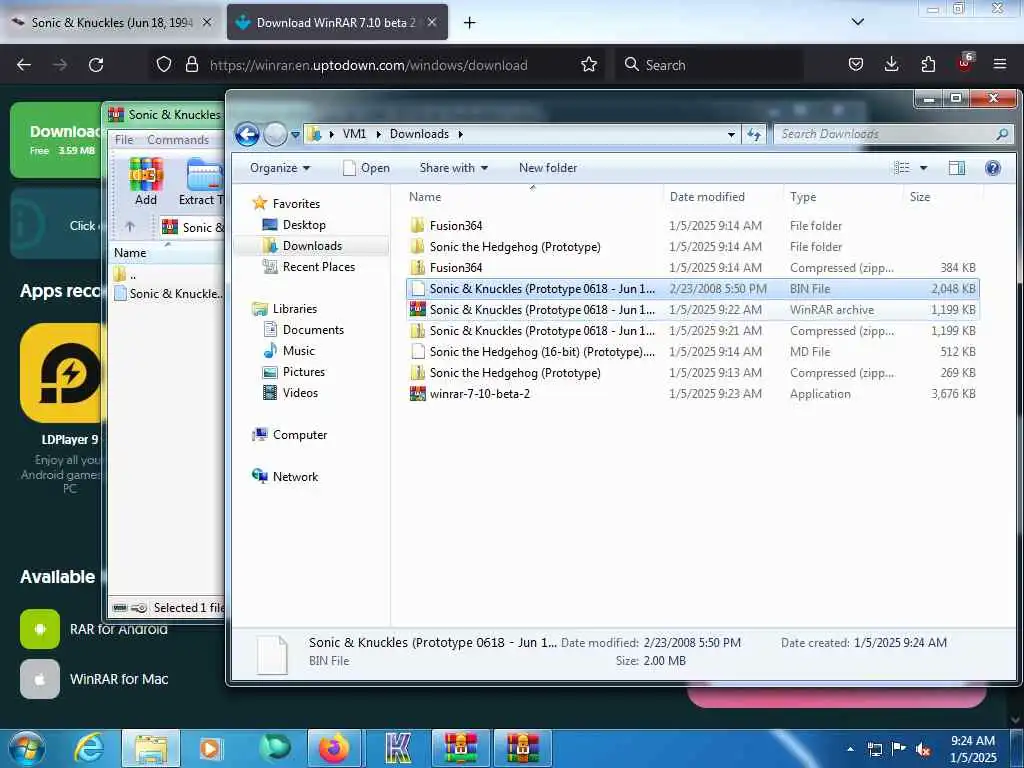Open Firefox downloads arrow icon
The height and width of the screenshot is (768, 1024).
coord(891,64)
